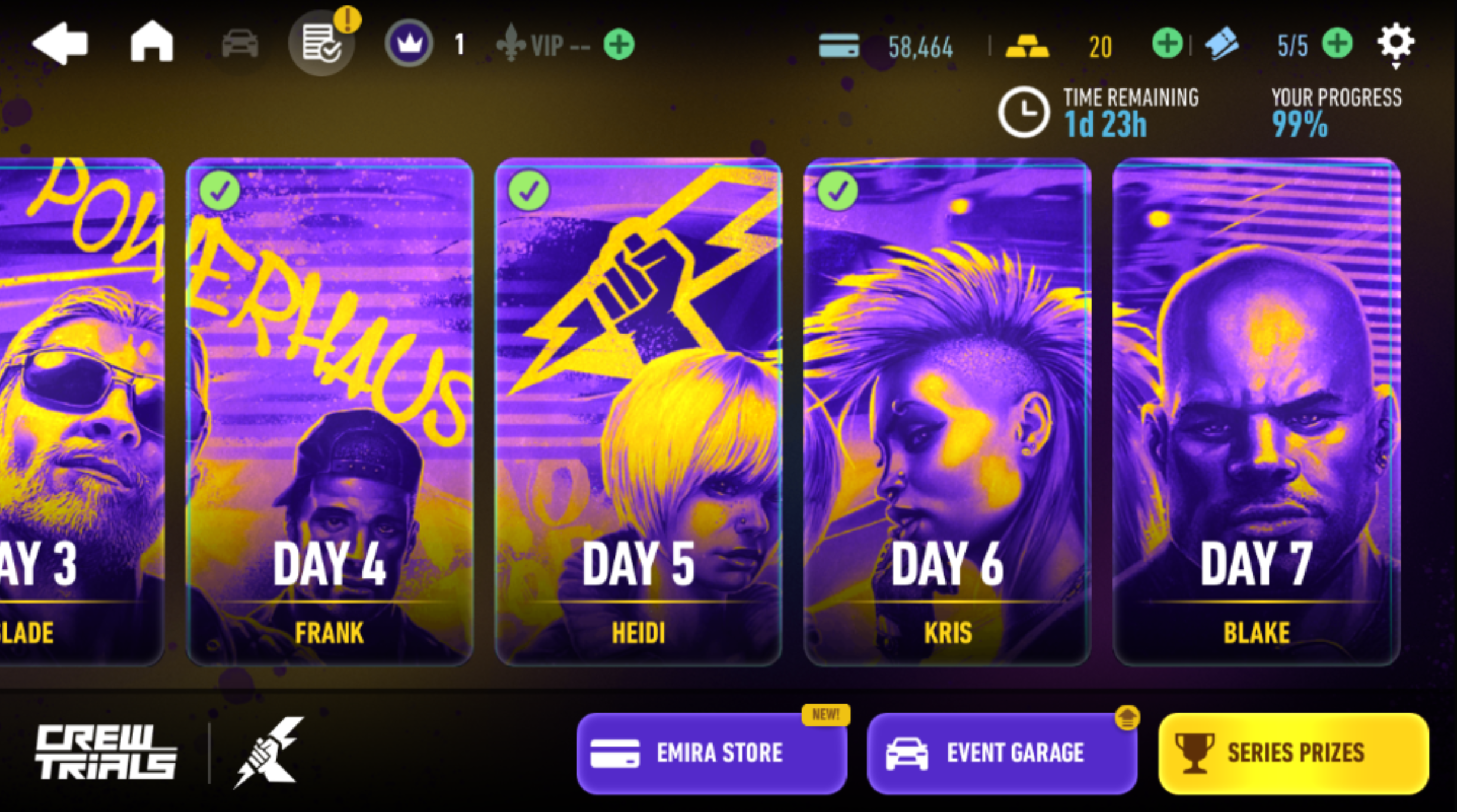
Task: Open the car garage icon in top bar
Action: 240,44
